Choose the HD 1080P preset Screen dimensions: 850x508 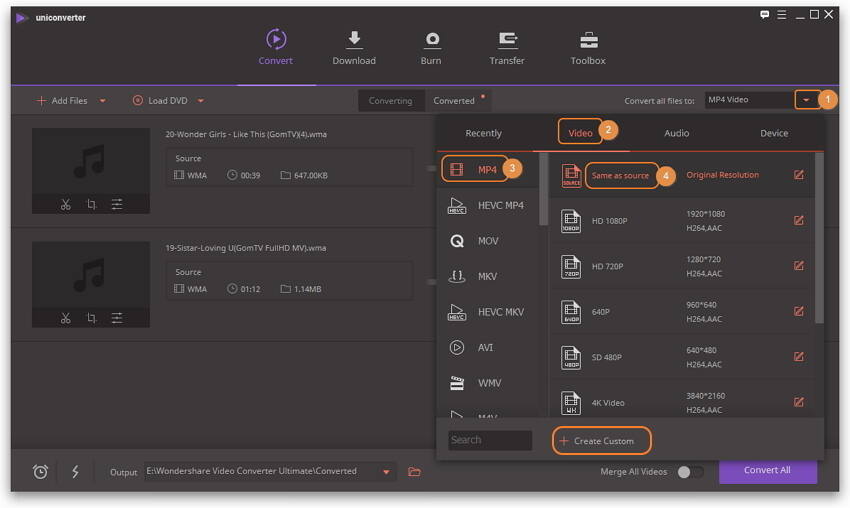[x=680, y=221]
